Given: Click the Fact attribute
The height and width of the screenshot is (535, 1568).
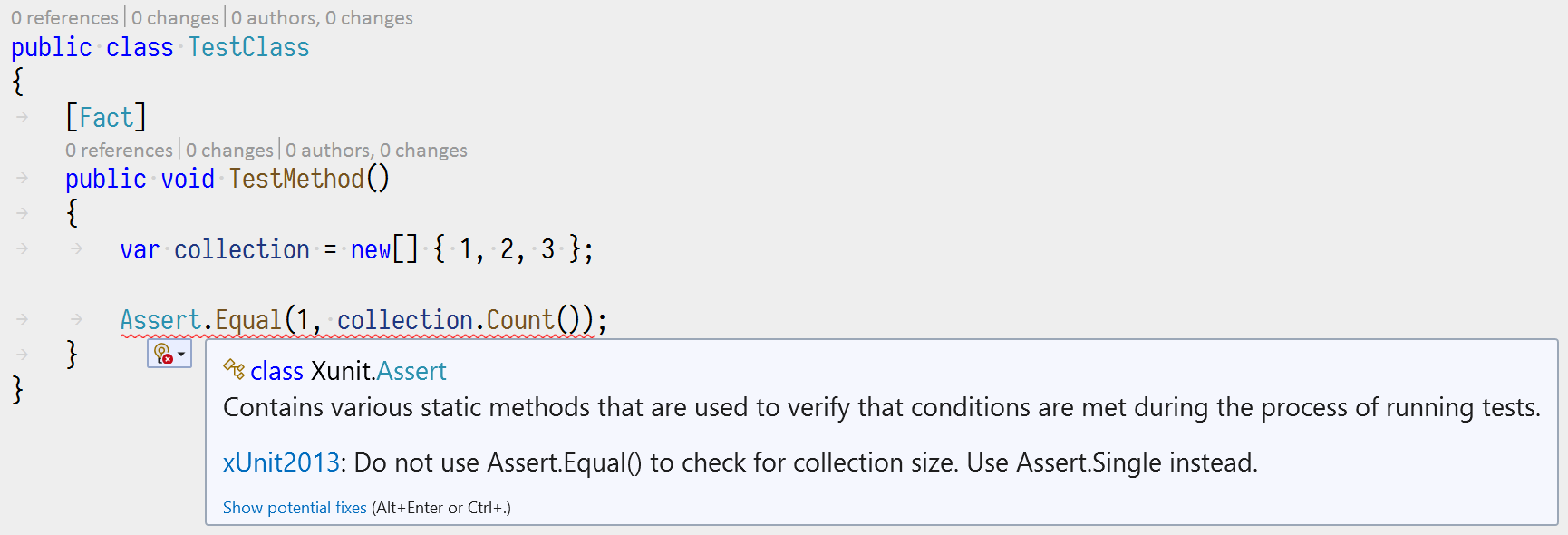Looking at the screenshot, I should coord(106,116).
